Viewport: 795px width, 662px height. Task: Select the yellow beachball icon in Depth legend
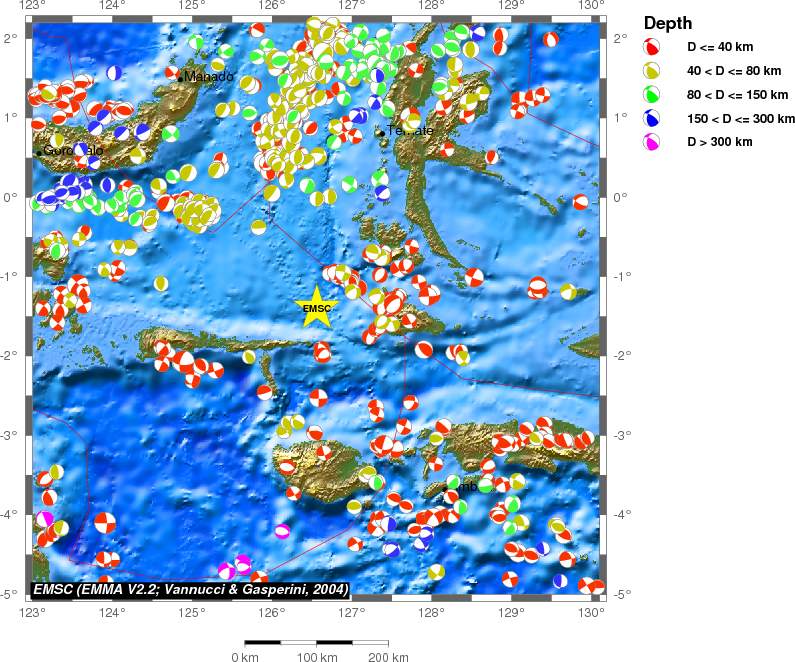point(652,71)
